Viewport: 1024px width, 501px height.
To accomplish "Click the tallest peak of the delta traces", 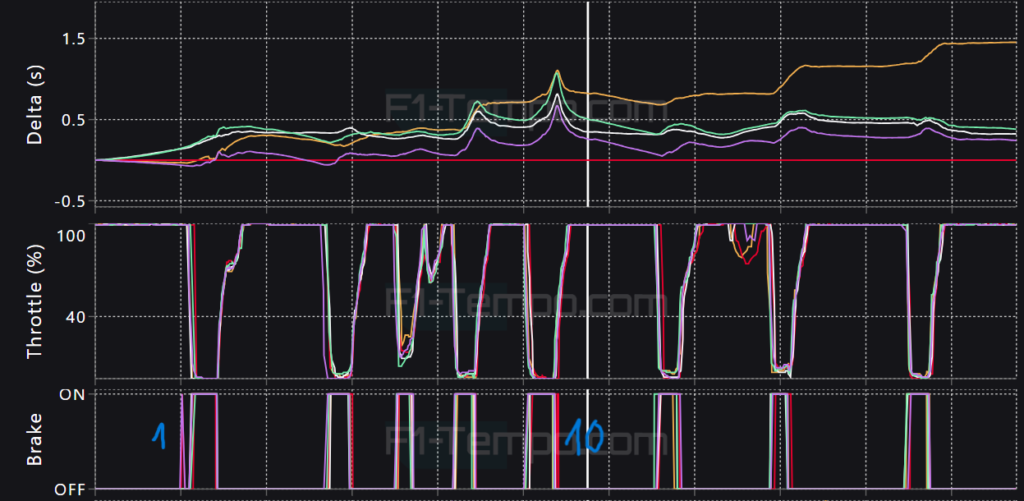I will pyautogui.click(x=557, y=72).
